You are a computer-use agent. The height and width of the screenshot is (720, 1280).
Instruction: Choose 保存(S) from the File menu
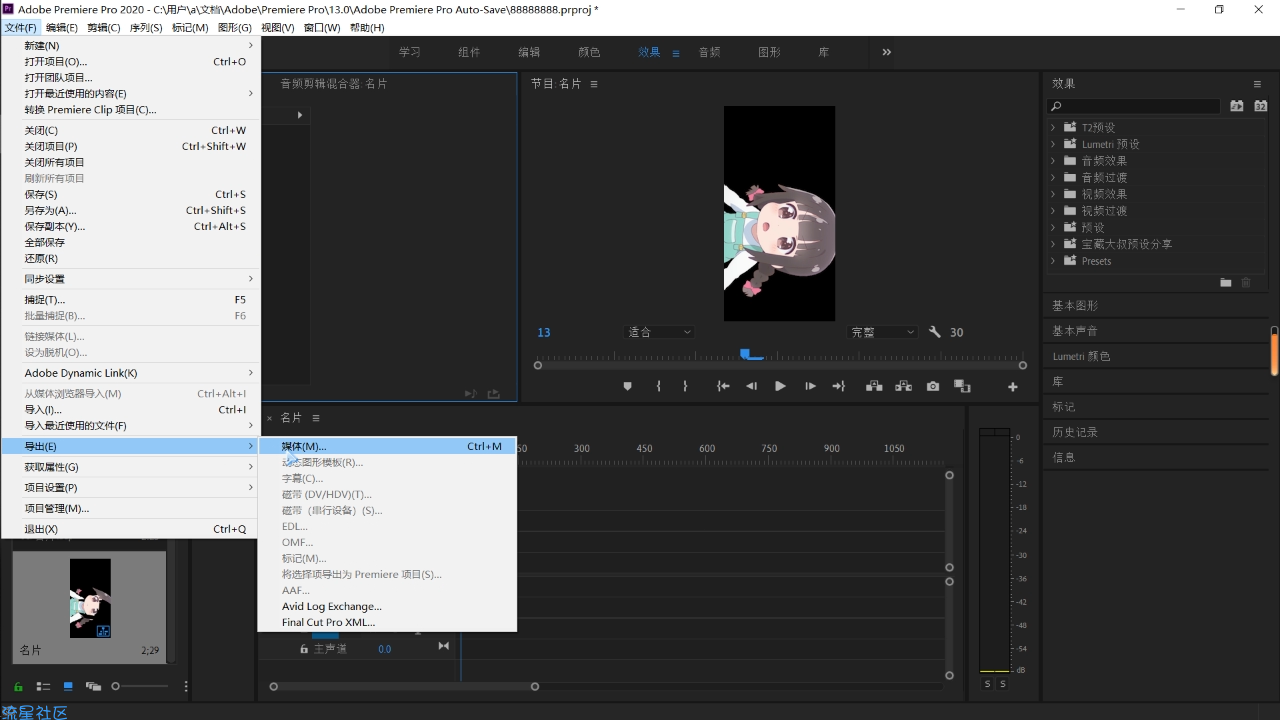click(x=130, y=194)
